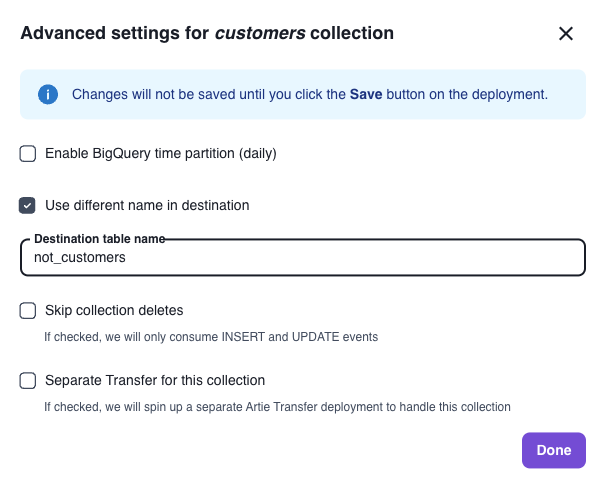Click the 'Separate Transfer for this collection' label
This screenshot has width=606, height=485.
click(155, 380)
